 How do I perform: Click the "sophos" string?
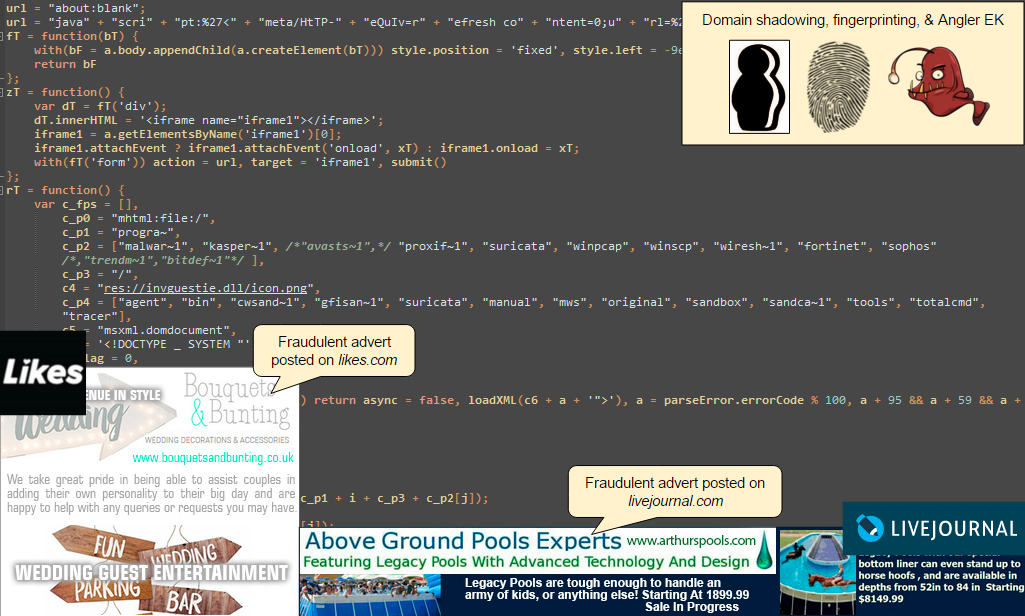[x=909, y=247]
